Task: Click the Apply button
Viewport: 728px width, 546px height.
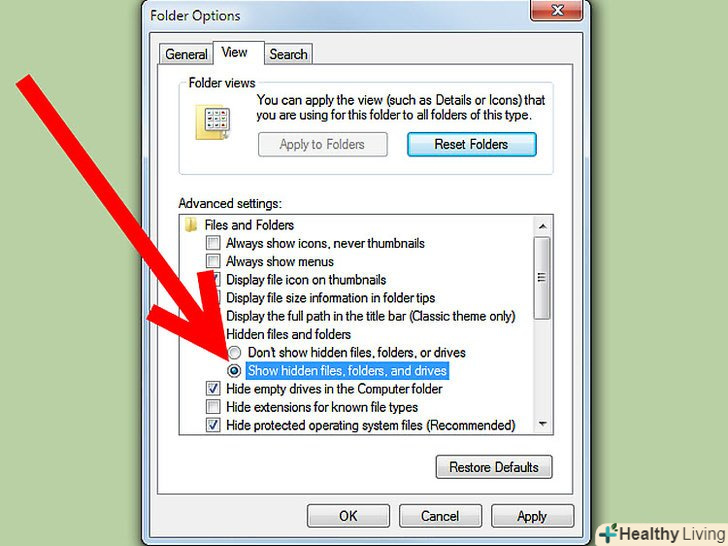Action: point(533,516)
